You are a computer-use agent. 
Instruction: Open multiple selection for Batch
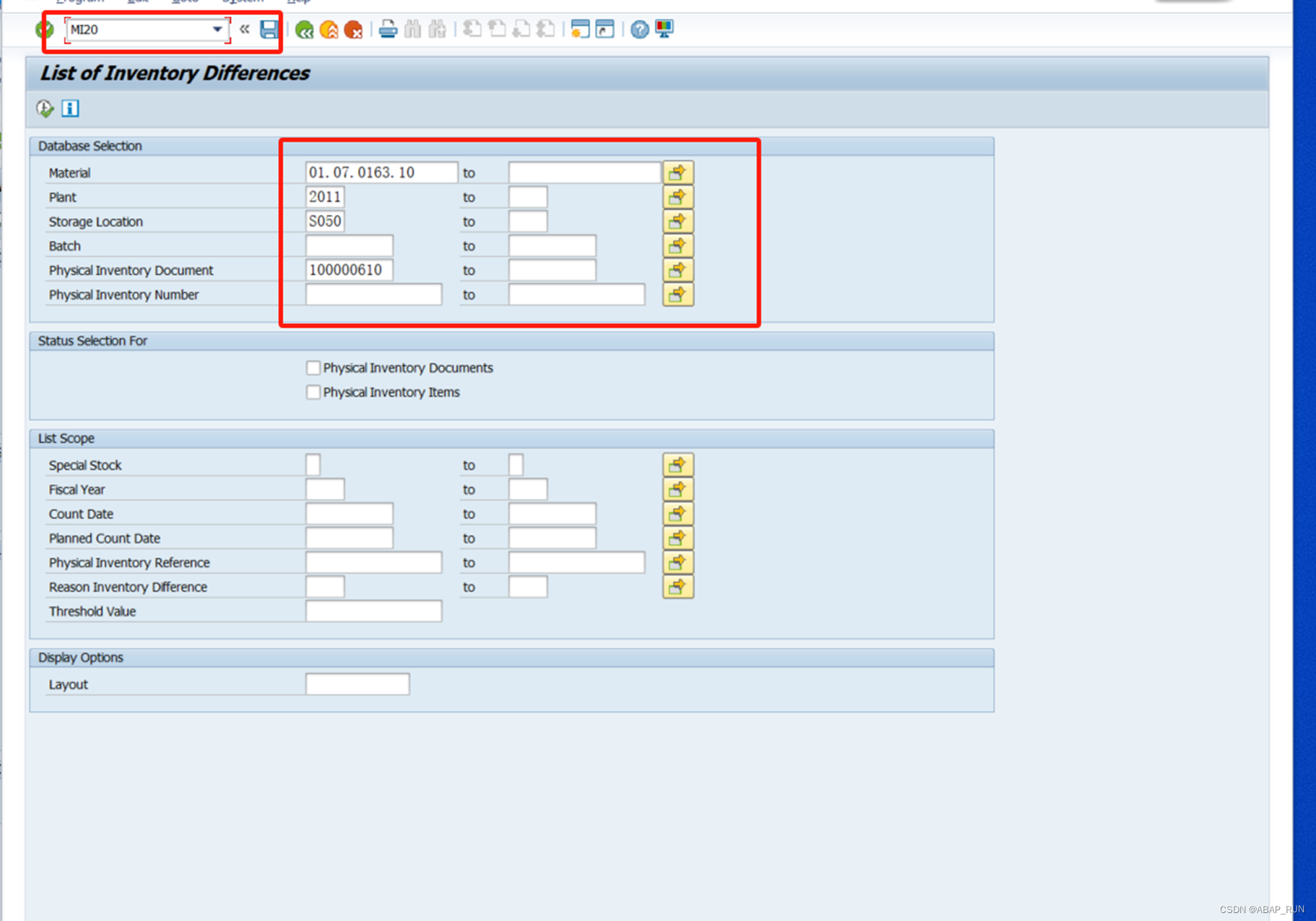[677, 245]
